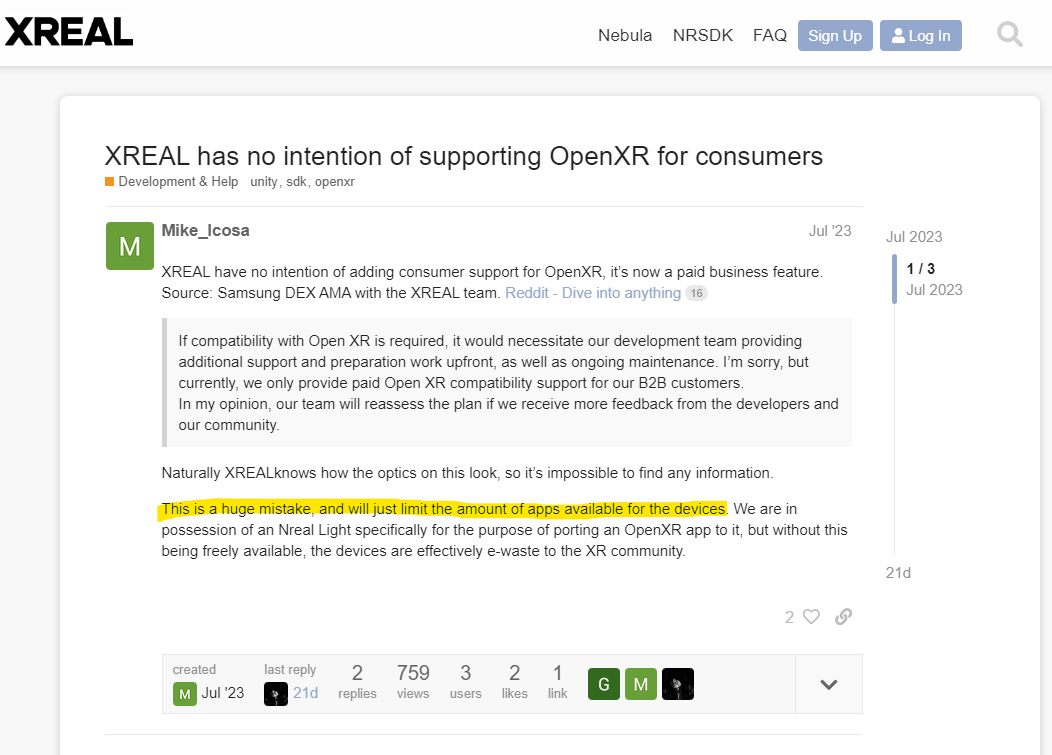Click small dark avatar under last reply

coord(276,694)
